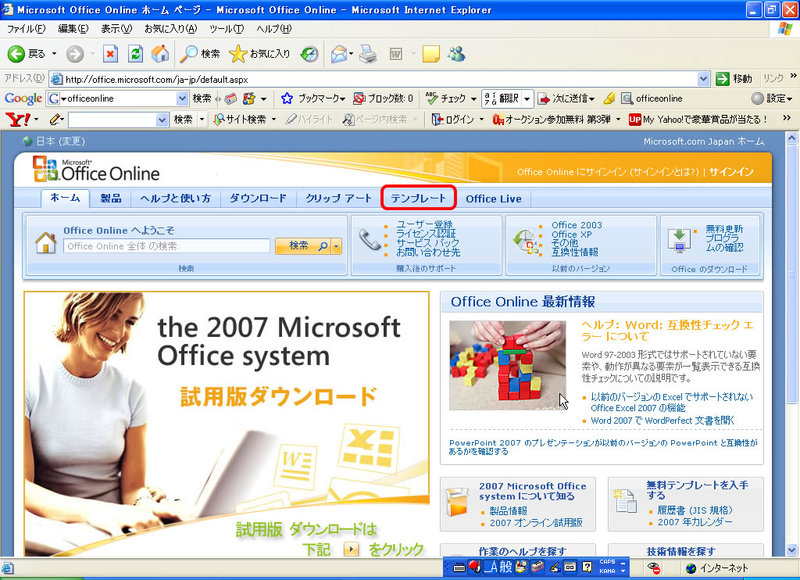Image resolution: width=800 pixels, height=580 pixels.
Task: Open the Back button history dropdown arrow
Action: coord(54,54)
